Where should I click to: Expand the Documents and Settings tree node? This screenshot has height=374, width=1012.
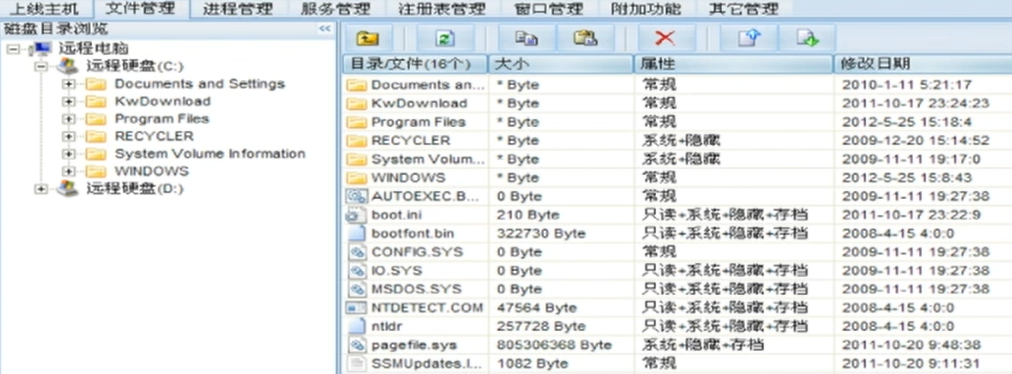pyautogui.click(x=69, y=84)
